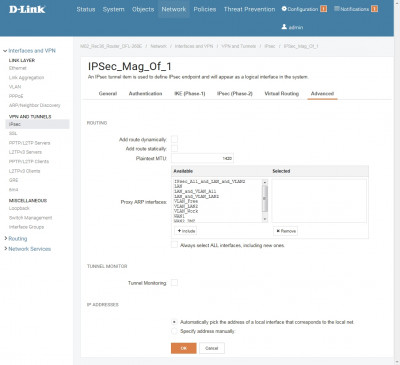This screenshot has height=365, width=400.
Task: Switch to the IPsec (Phase-2) tab
Action: pyautogui.click(x=235, y=93)
